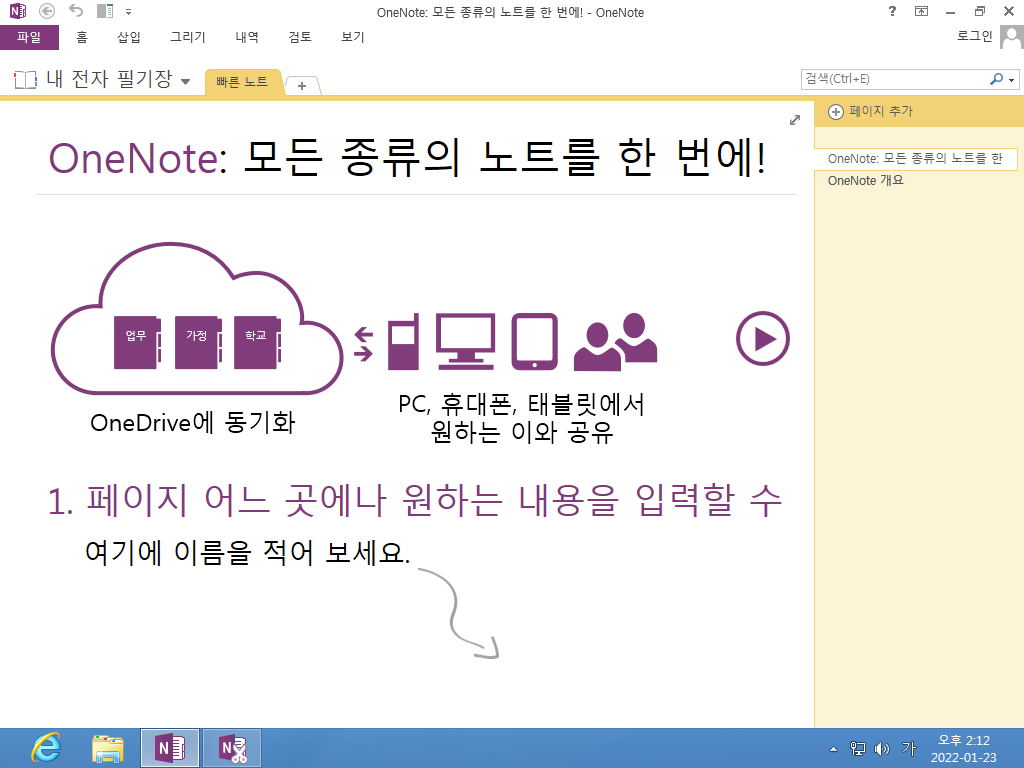1024x768 pixels.
Task: Click the 검색(Ctrl+E) search field
Action: (x=893, y=79)
